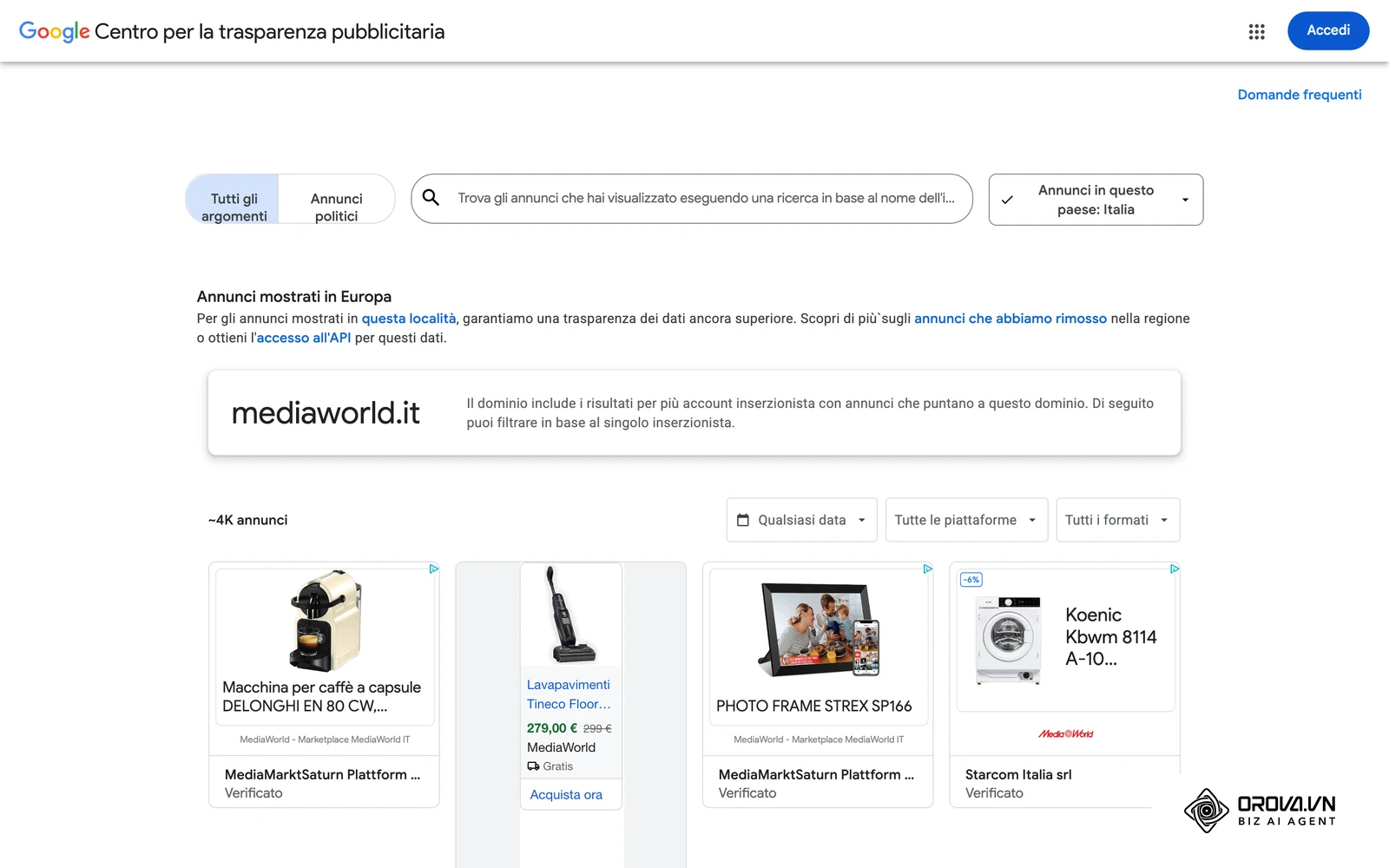
Task: Click the AdChoices icon on Koenic ad
Action: coord(1174,569)
